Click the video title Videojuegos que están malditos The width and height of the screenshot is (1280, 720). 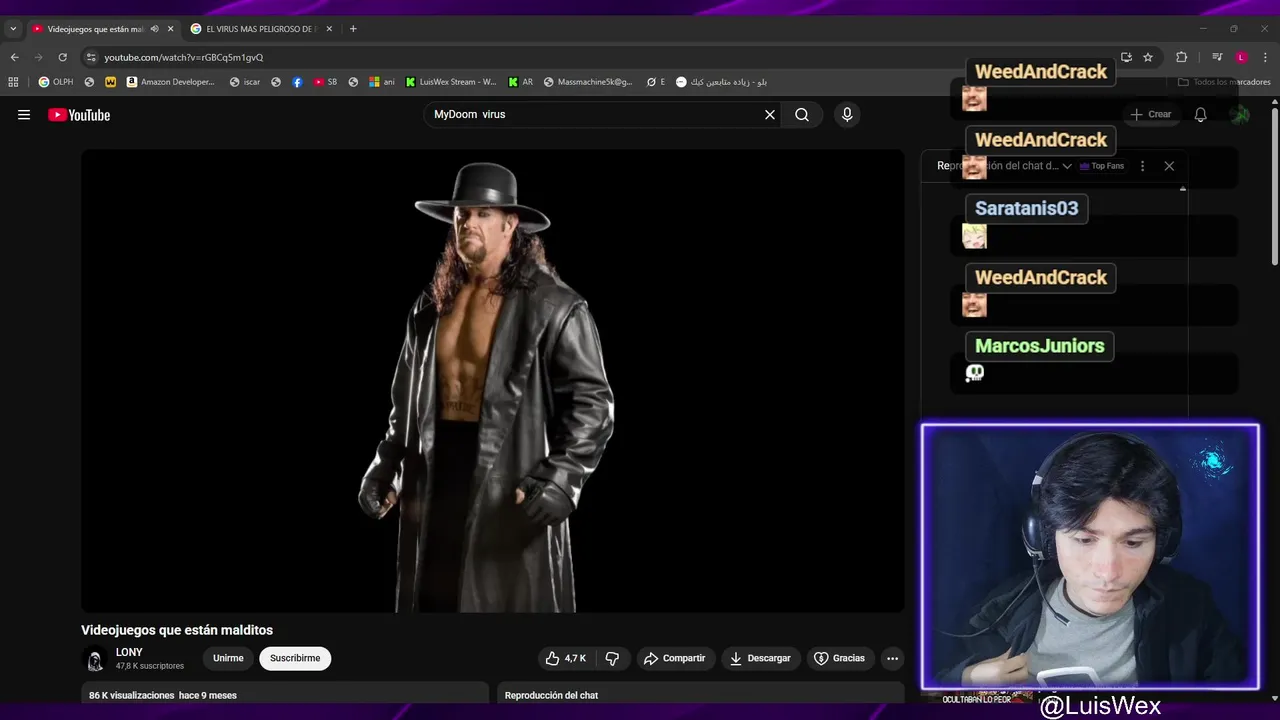(177, 630)
